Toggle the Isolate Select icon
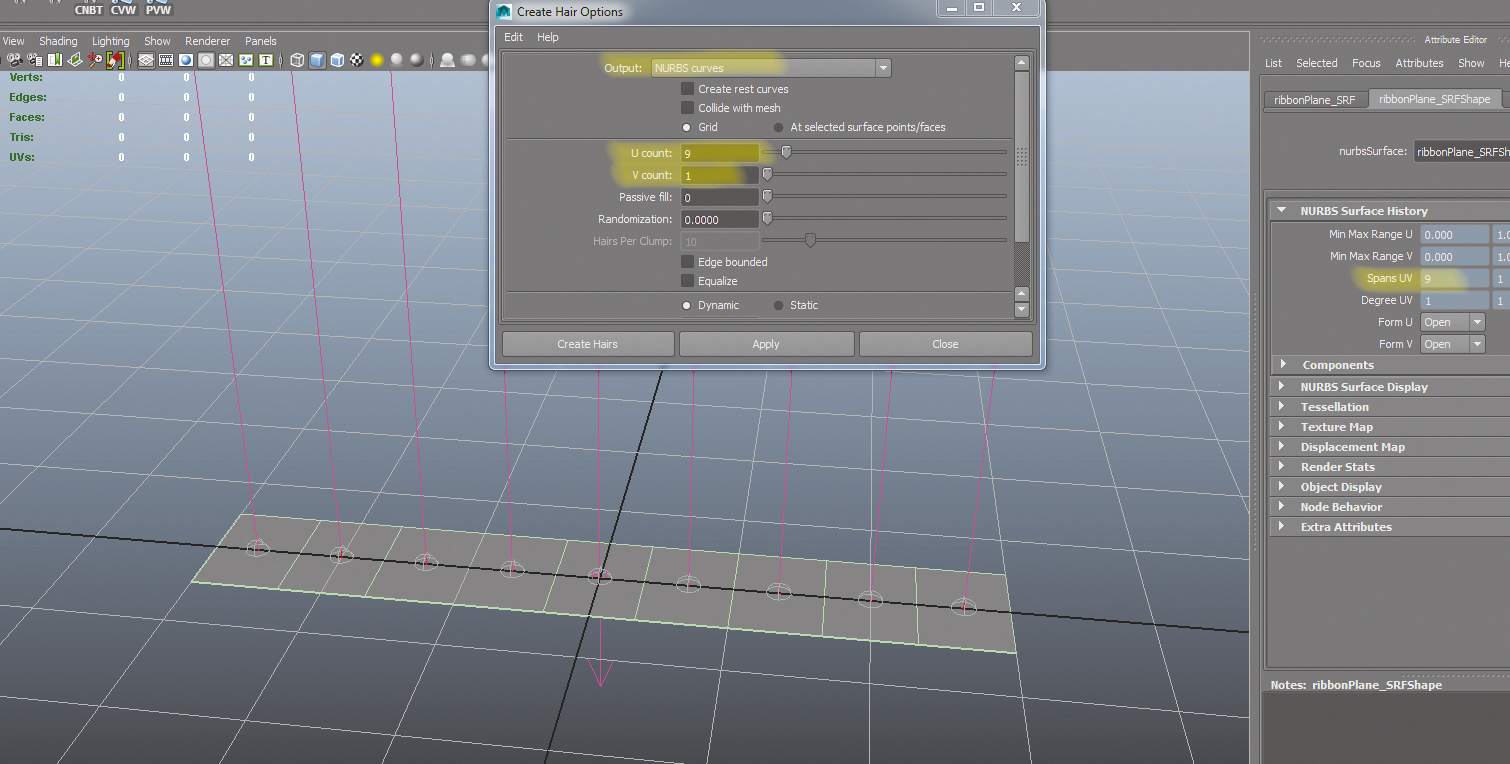The height and width of the screenshot is (764, 1510). [447, 60]
